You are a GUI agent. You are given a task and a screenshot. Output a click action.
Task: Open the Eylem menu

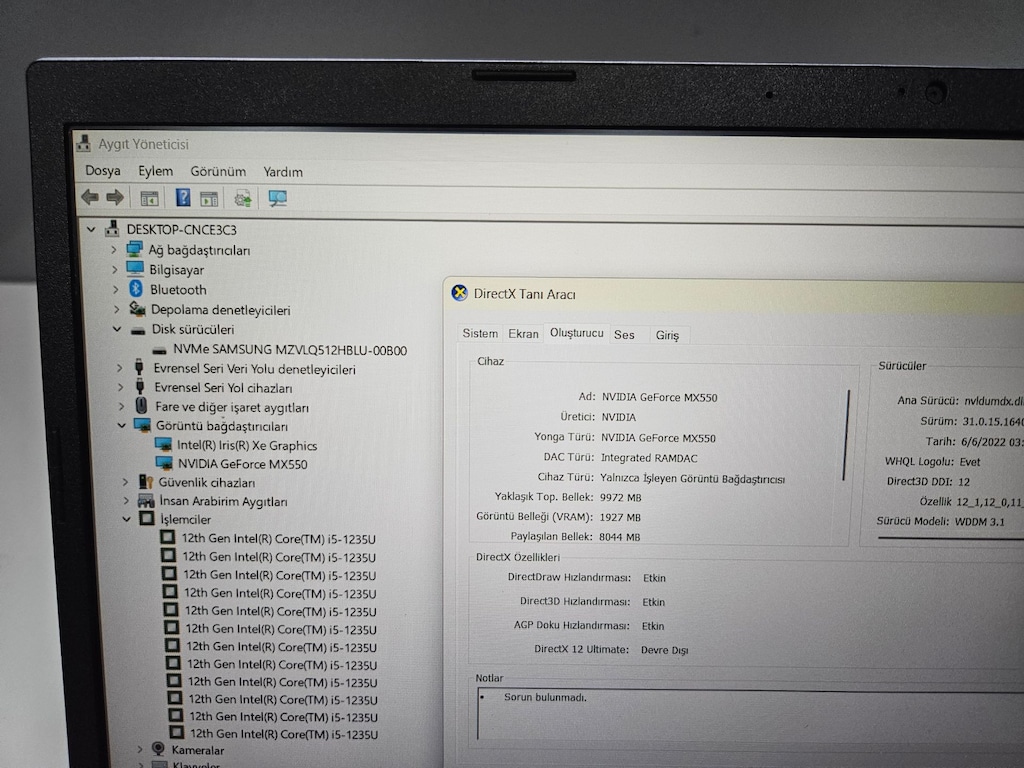[x=155, y=171]
